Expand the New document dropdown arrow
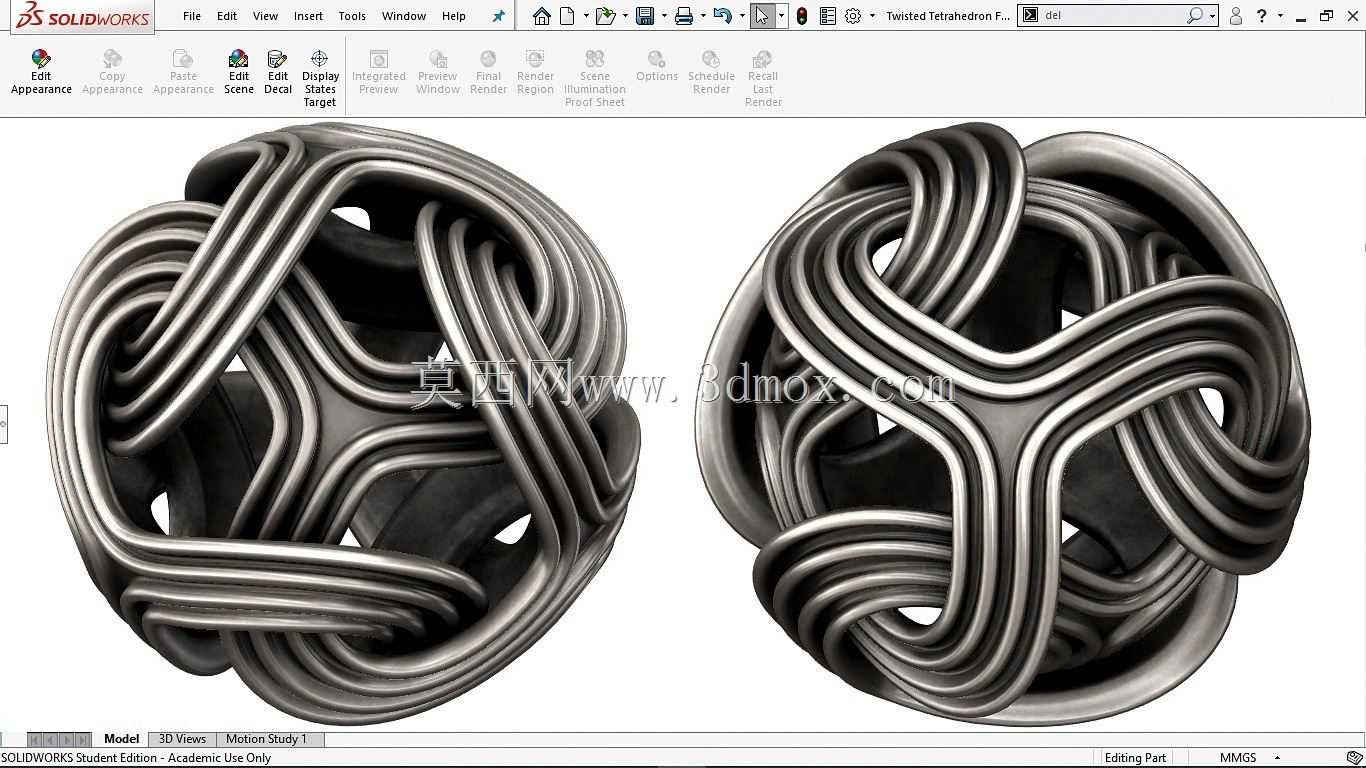Screen dimensions: 1366x768 coord(586,16)
